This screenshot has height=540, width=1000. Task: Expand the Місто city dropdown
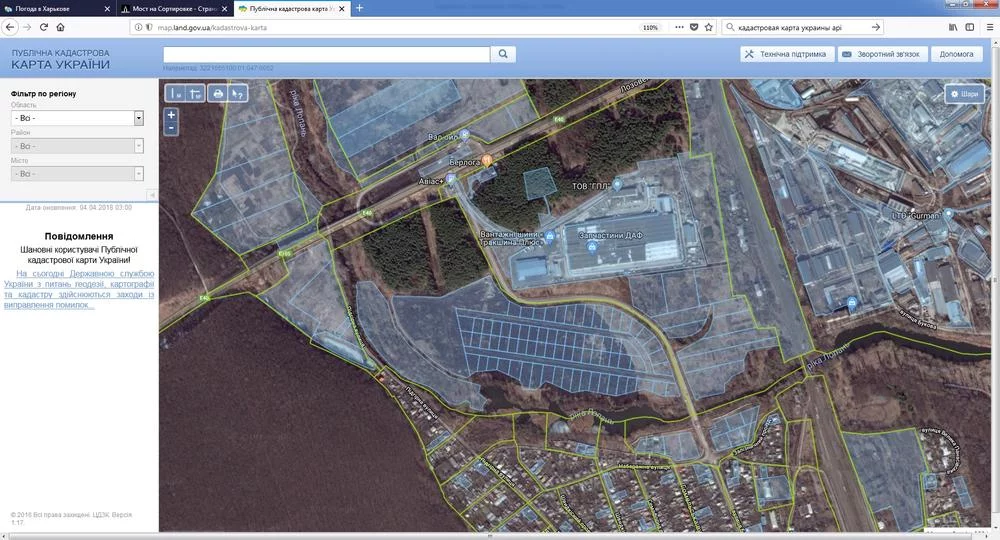point(77,173)
